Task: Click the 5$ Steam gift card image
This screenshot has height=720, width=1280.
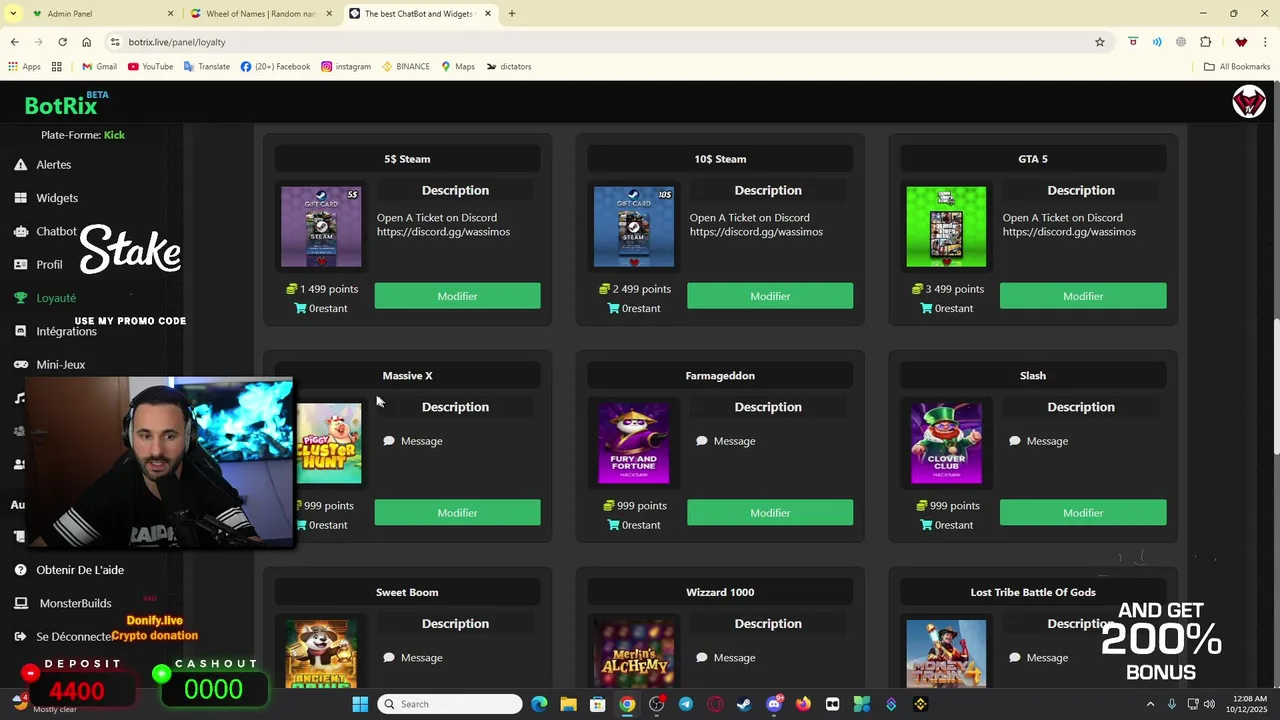Action: click(321, 227)
